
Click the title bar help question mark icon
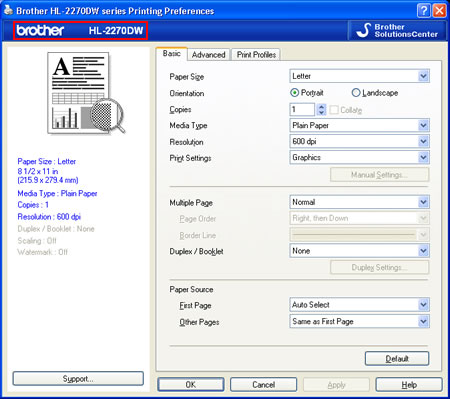[x=423, y=11]
